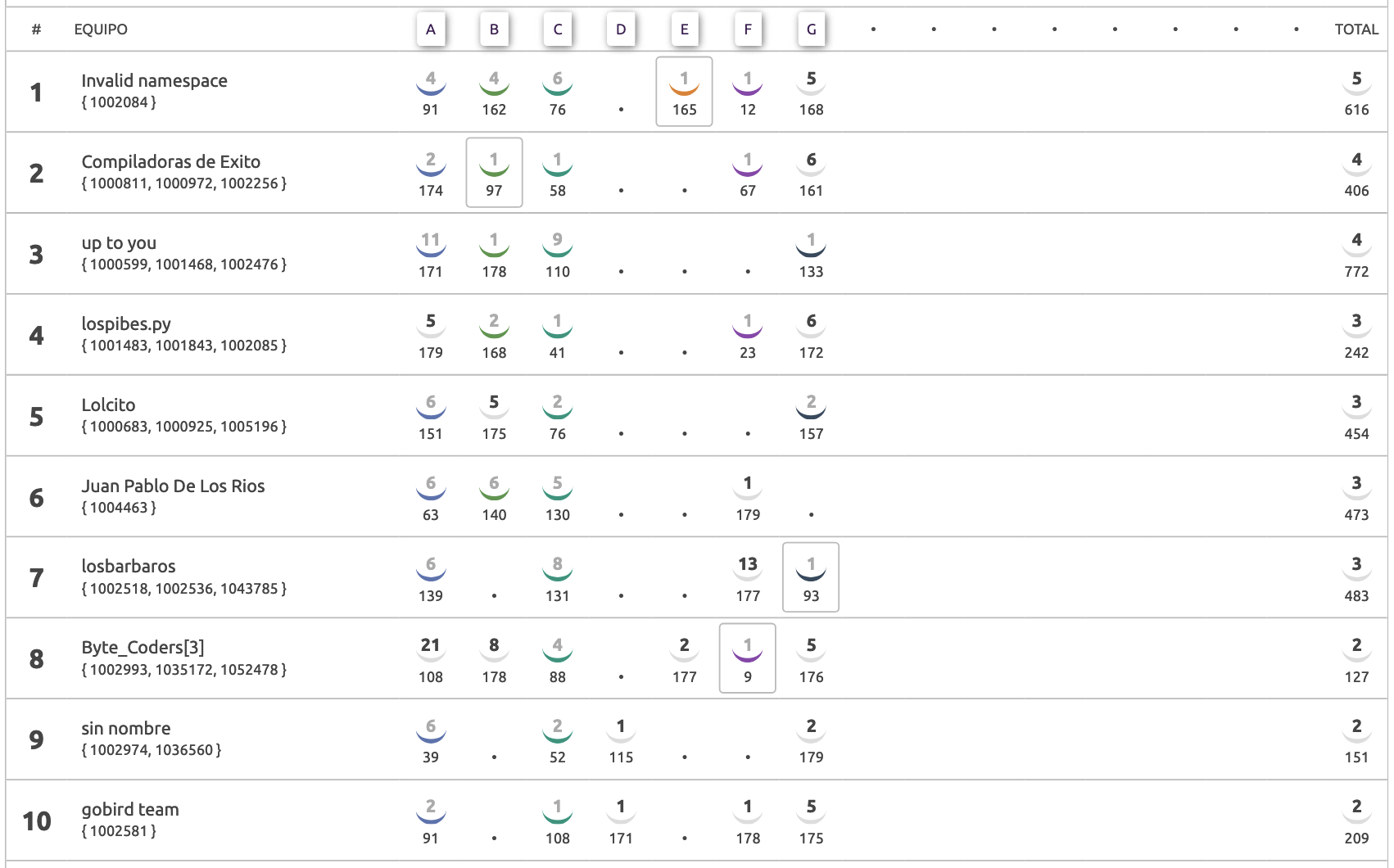Click problem A column header

pyautogui.click(x=431, y=29)
